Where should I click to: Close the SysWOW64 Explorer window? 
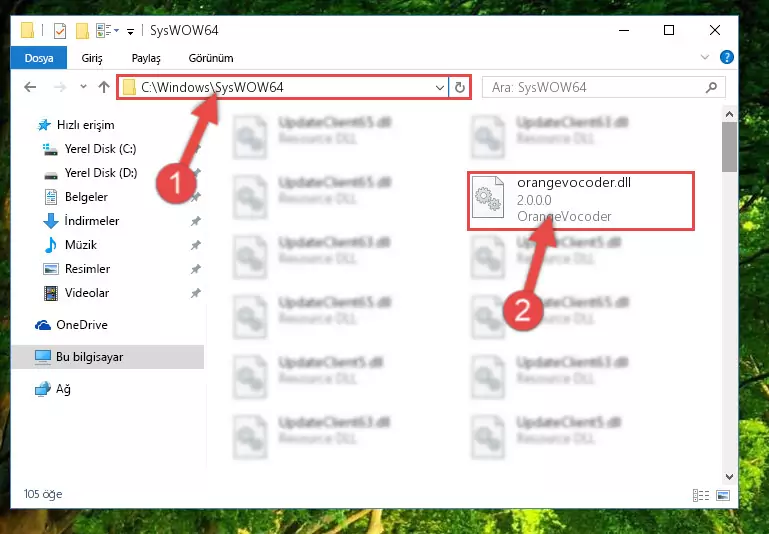pyautogui.click(x=715, y=30)
